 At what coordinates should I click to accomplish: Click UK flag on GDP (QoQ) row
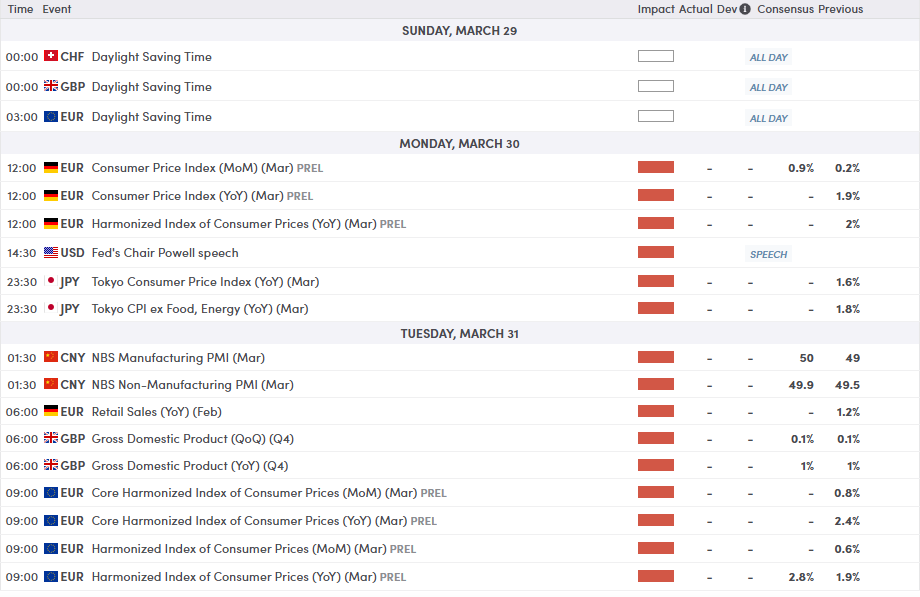[51, 438]
